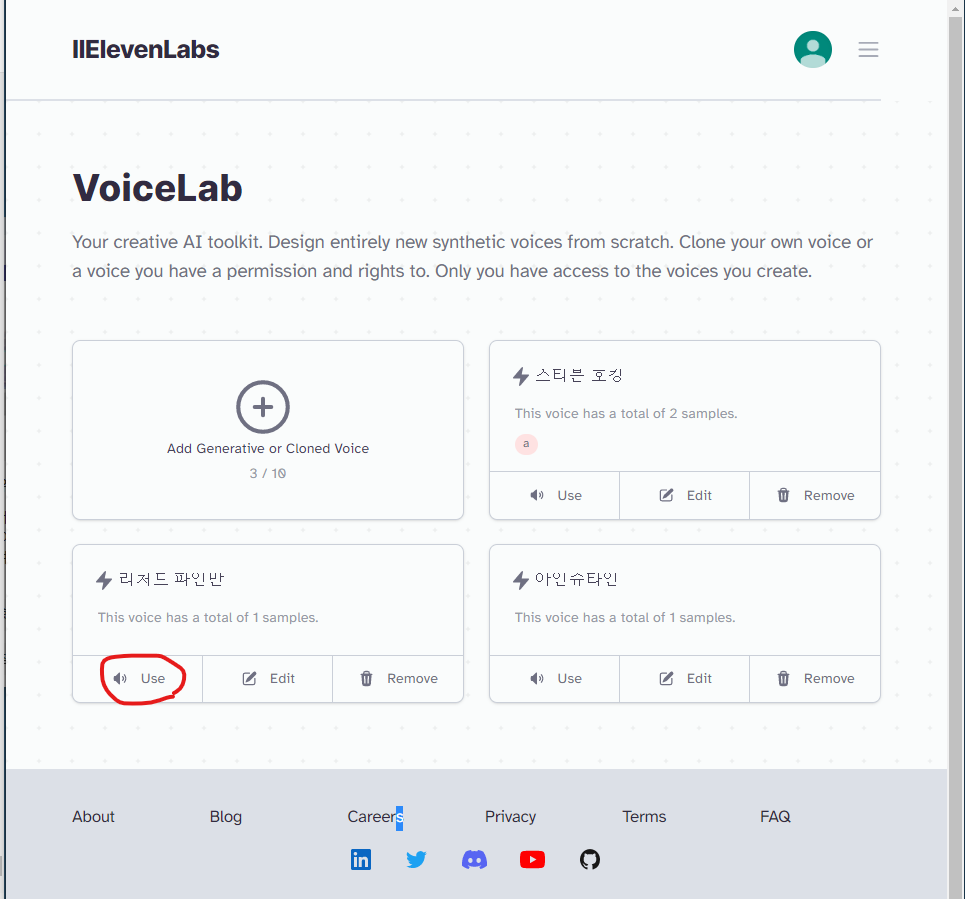This screenshot has width=965, height=899.
Task: Use the 아인슈타인 voice
Action: [x=555, y=679]
